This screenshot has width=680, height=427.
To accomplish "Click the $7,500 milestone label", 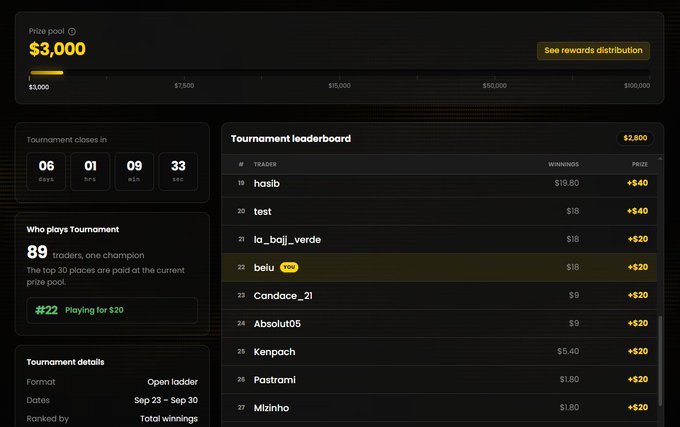I will click(x=184, y=86).
